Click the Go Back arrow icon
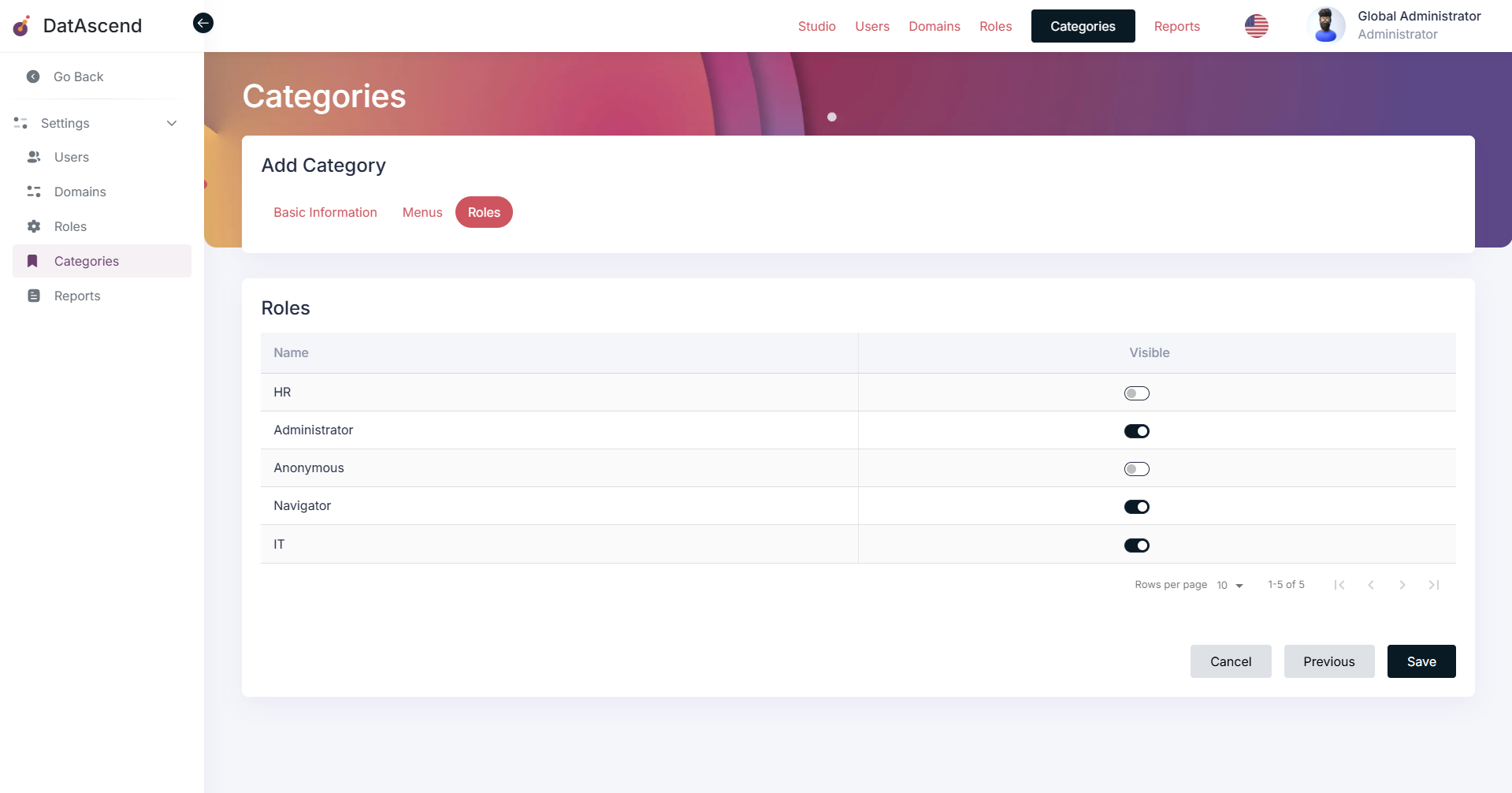The image size is (1512, 793). click(33, 76)
